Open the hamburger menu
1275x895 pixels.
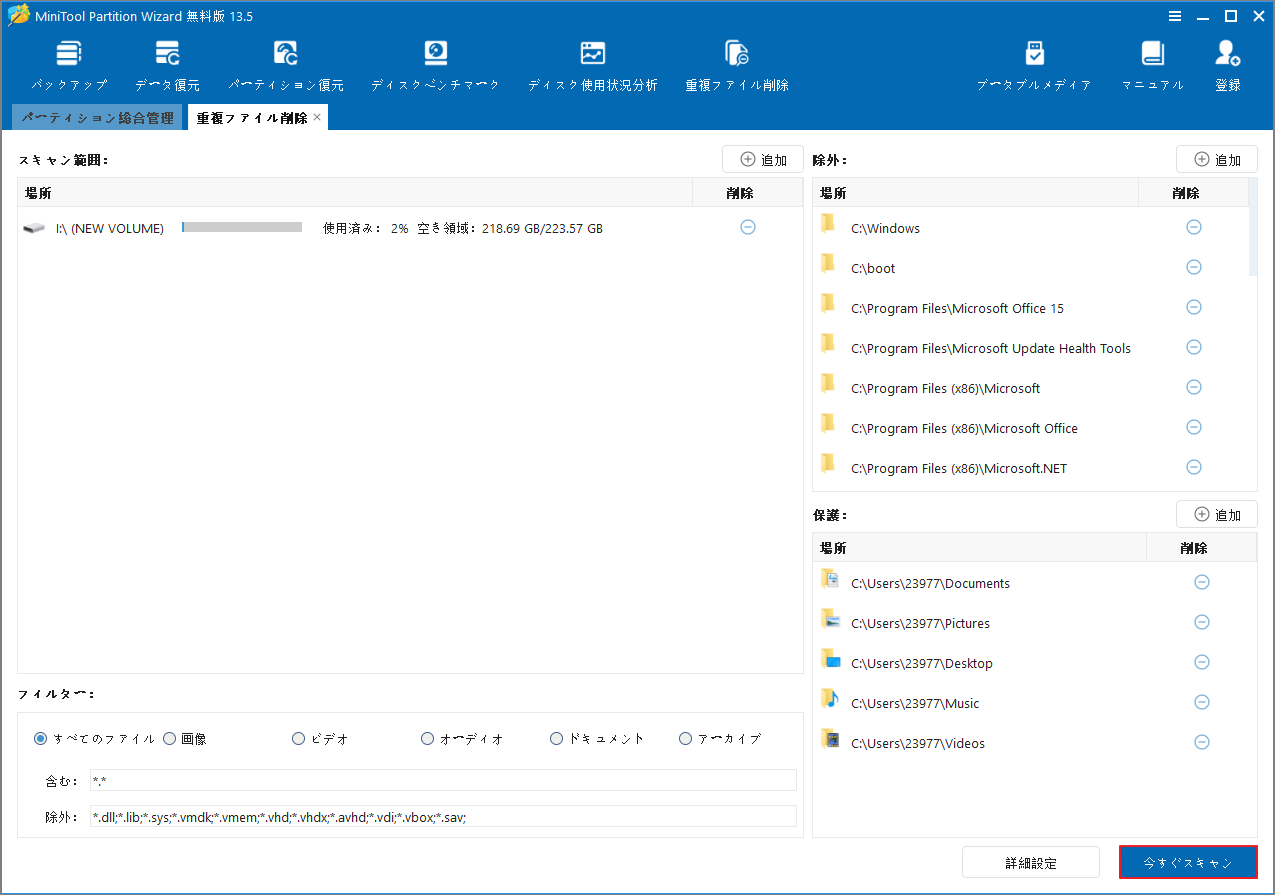(x=1174, y=16)
